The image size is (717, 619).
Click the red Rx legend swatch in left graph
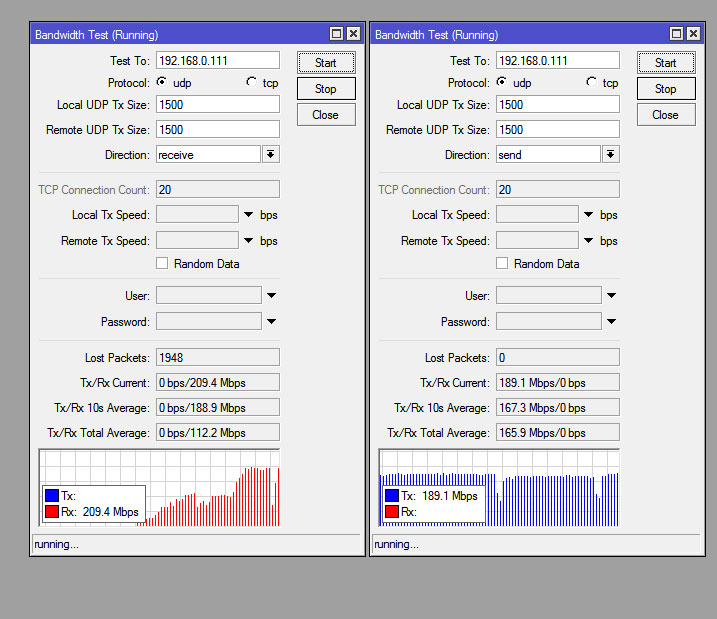51,512
